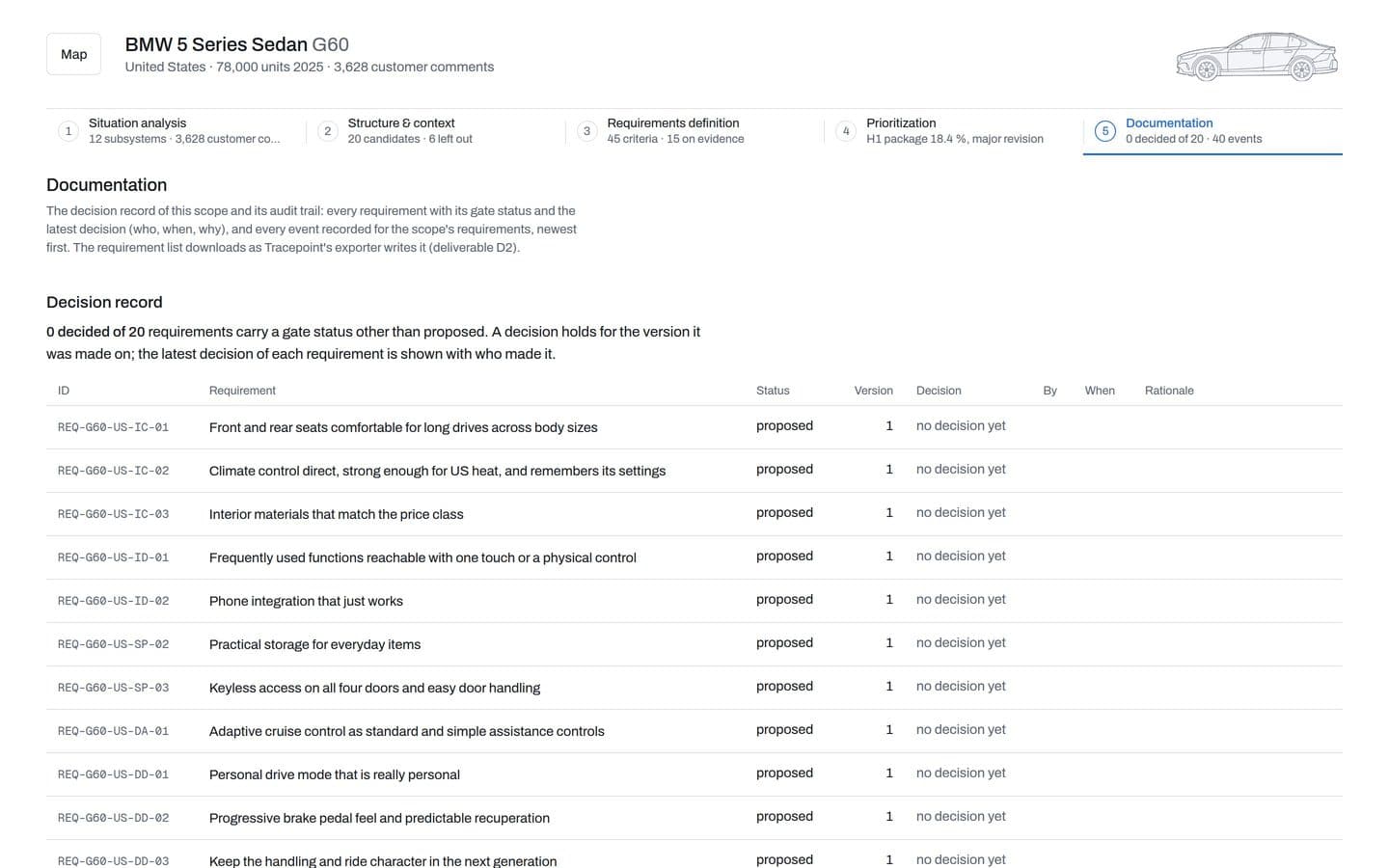
Task: Click the step 2 circle badge
Action: coord(328,131)
